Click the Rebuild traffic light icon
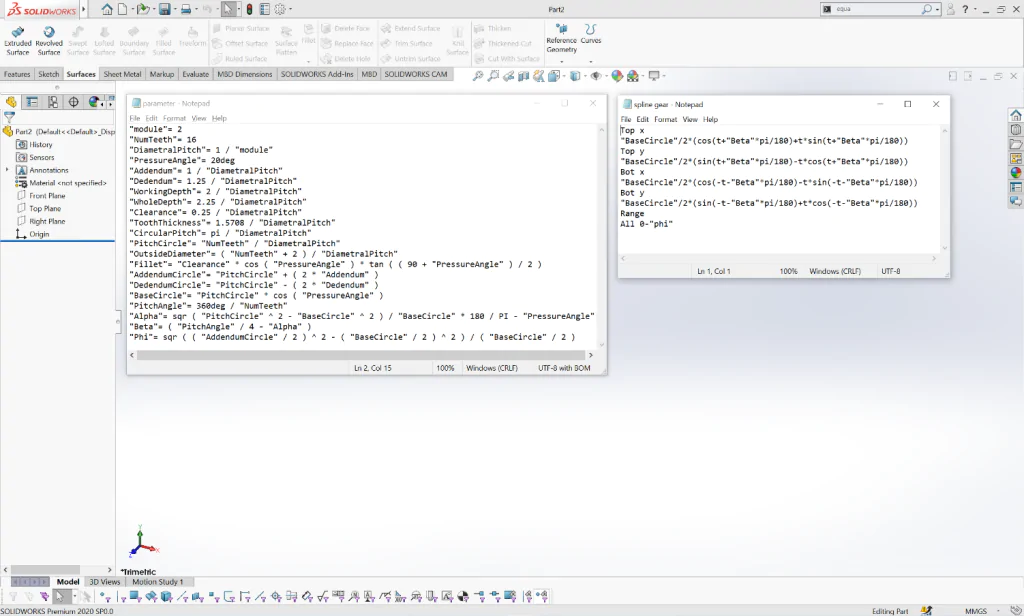 pos(249,9)
